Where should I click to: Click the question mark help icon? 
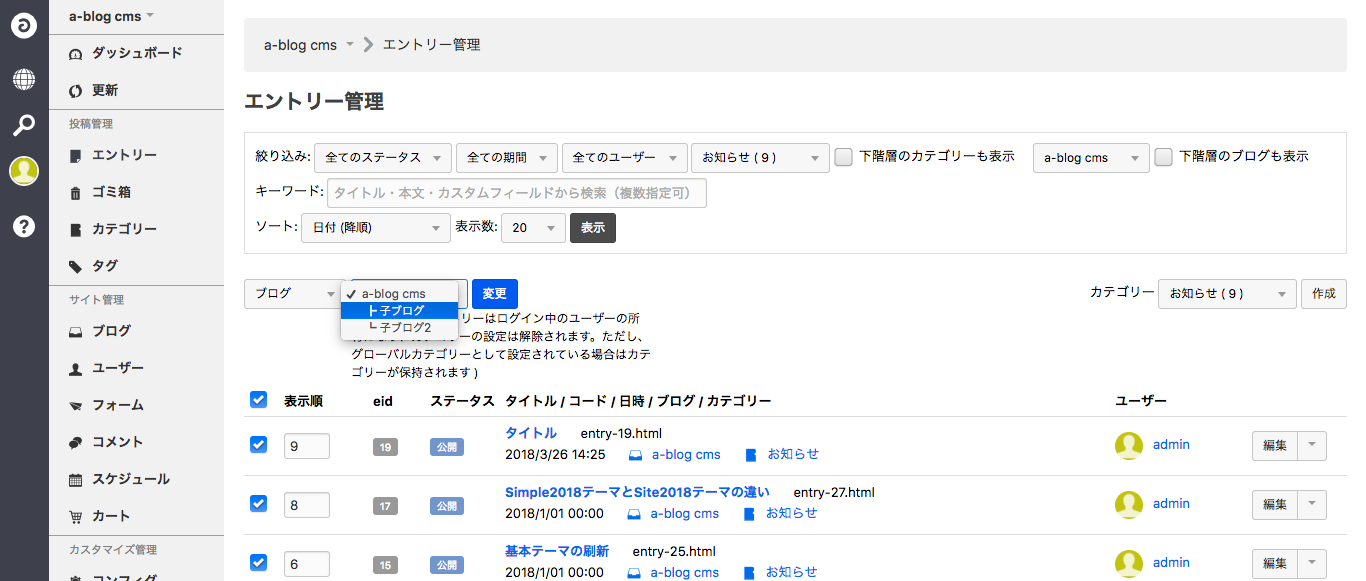coord(24,226)
